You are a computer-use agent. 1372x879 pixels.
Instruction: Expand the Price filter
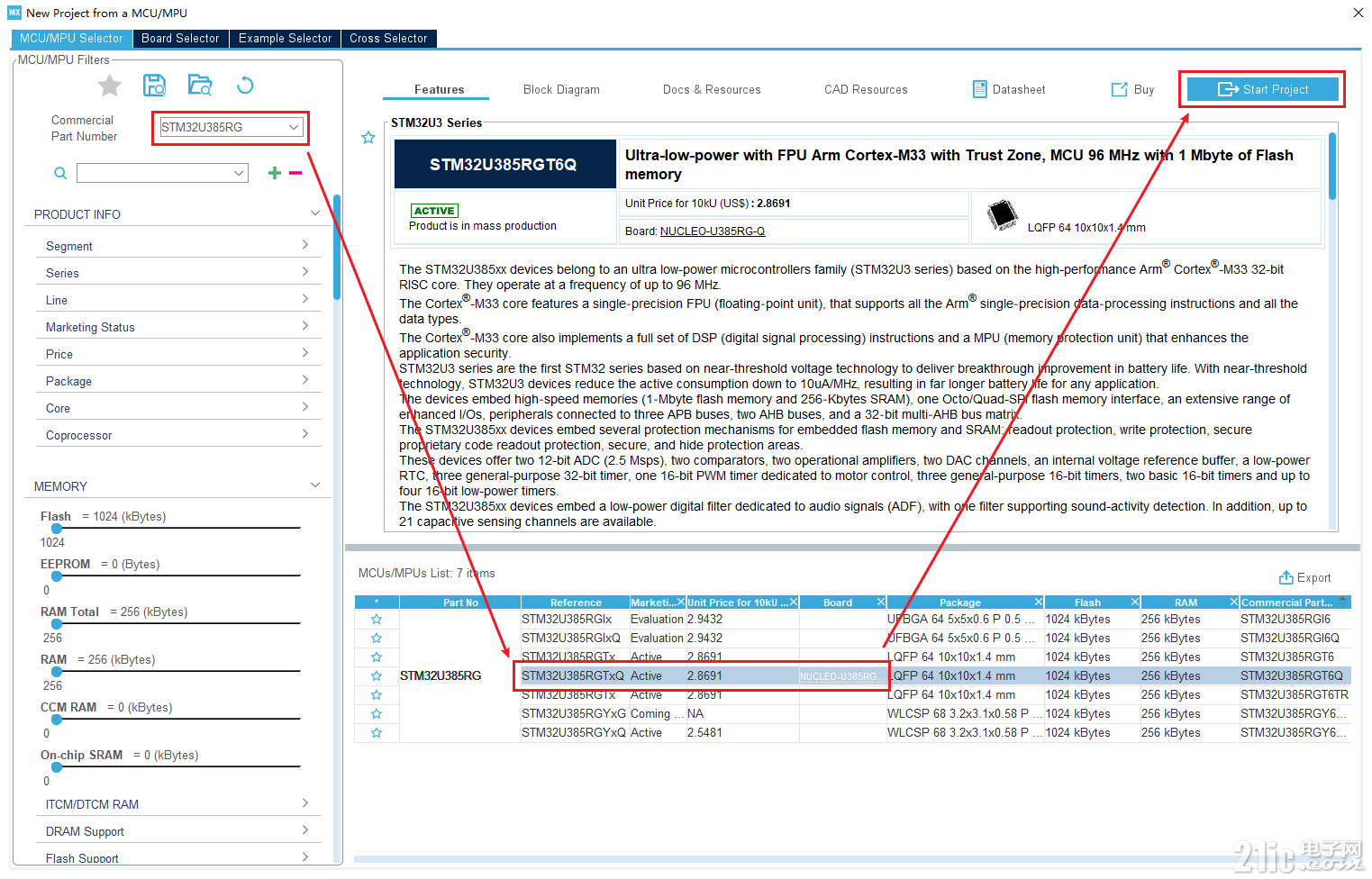point(304,353)
